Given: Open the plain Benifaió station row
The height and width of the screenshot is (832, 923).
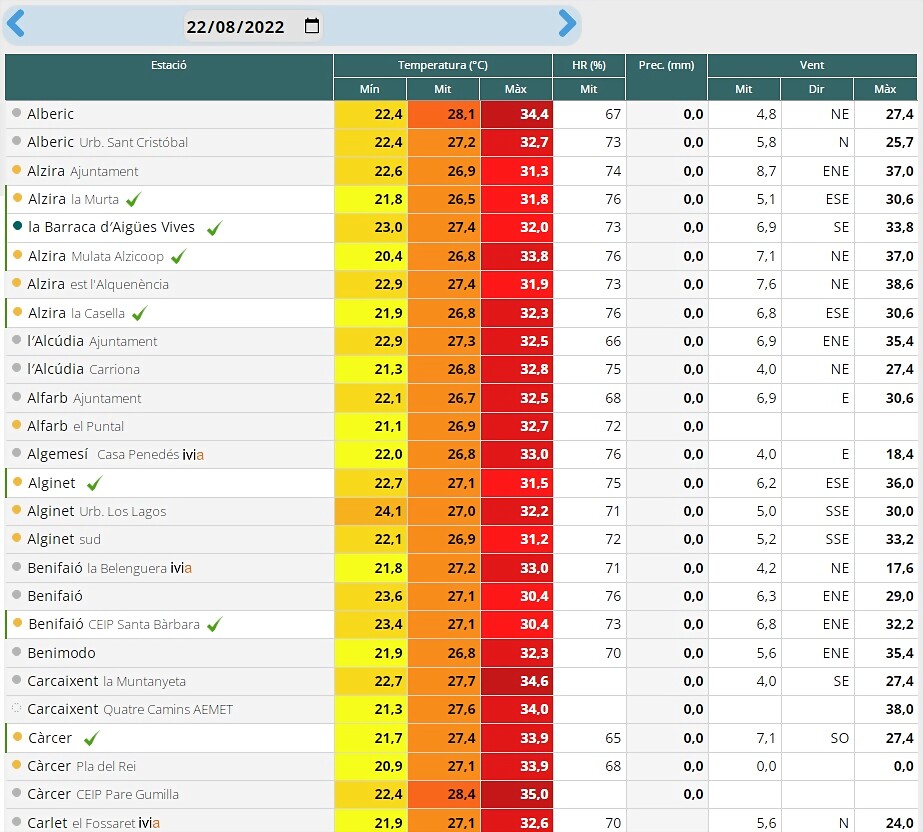Looking at the screenshot, I should tap(55, 596).
